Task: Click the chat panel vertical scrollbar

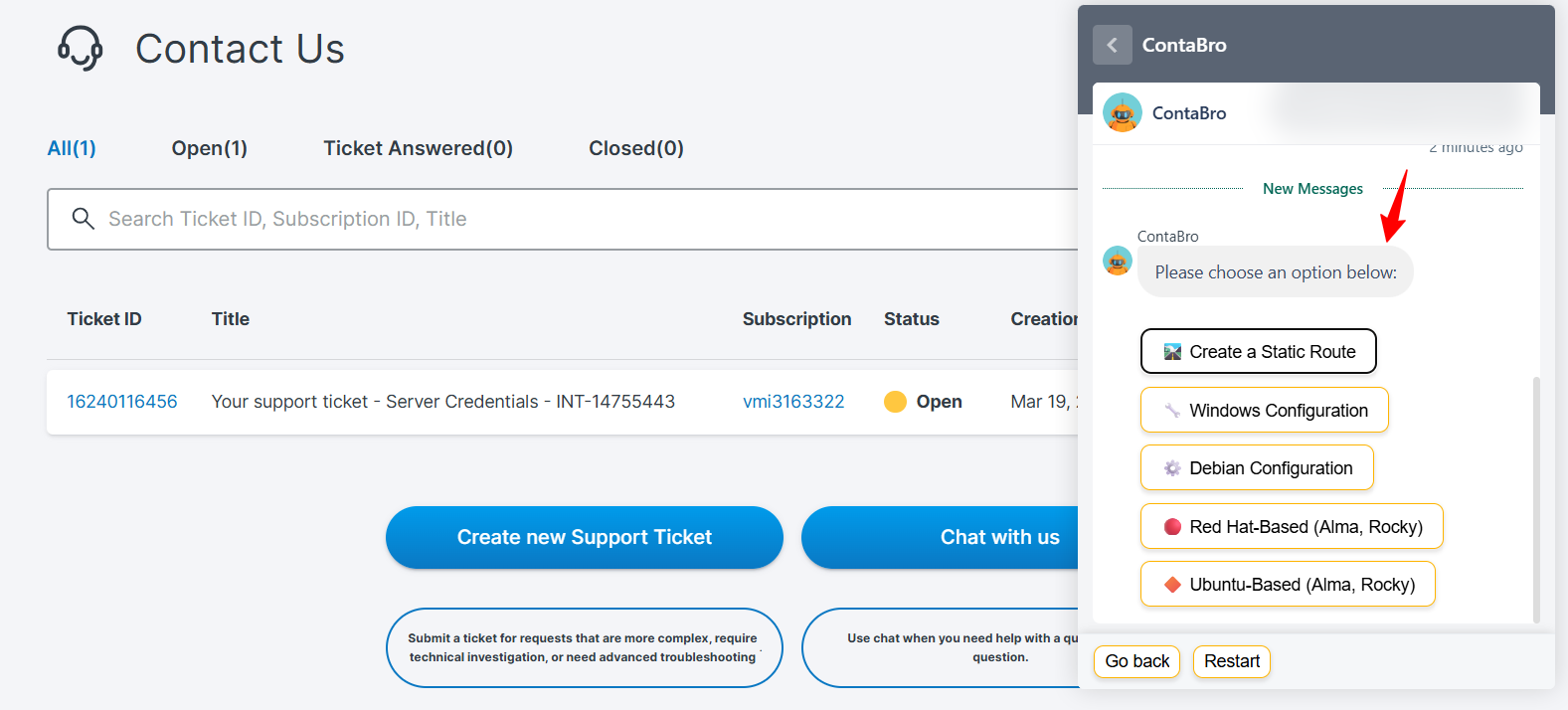Action: coord(1536,499)
